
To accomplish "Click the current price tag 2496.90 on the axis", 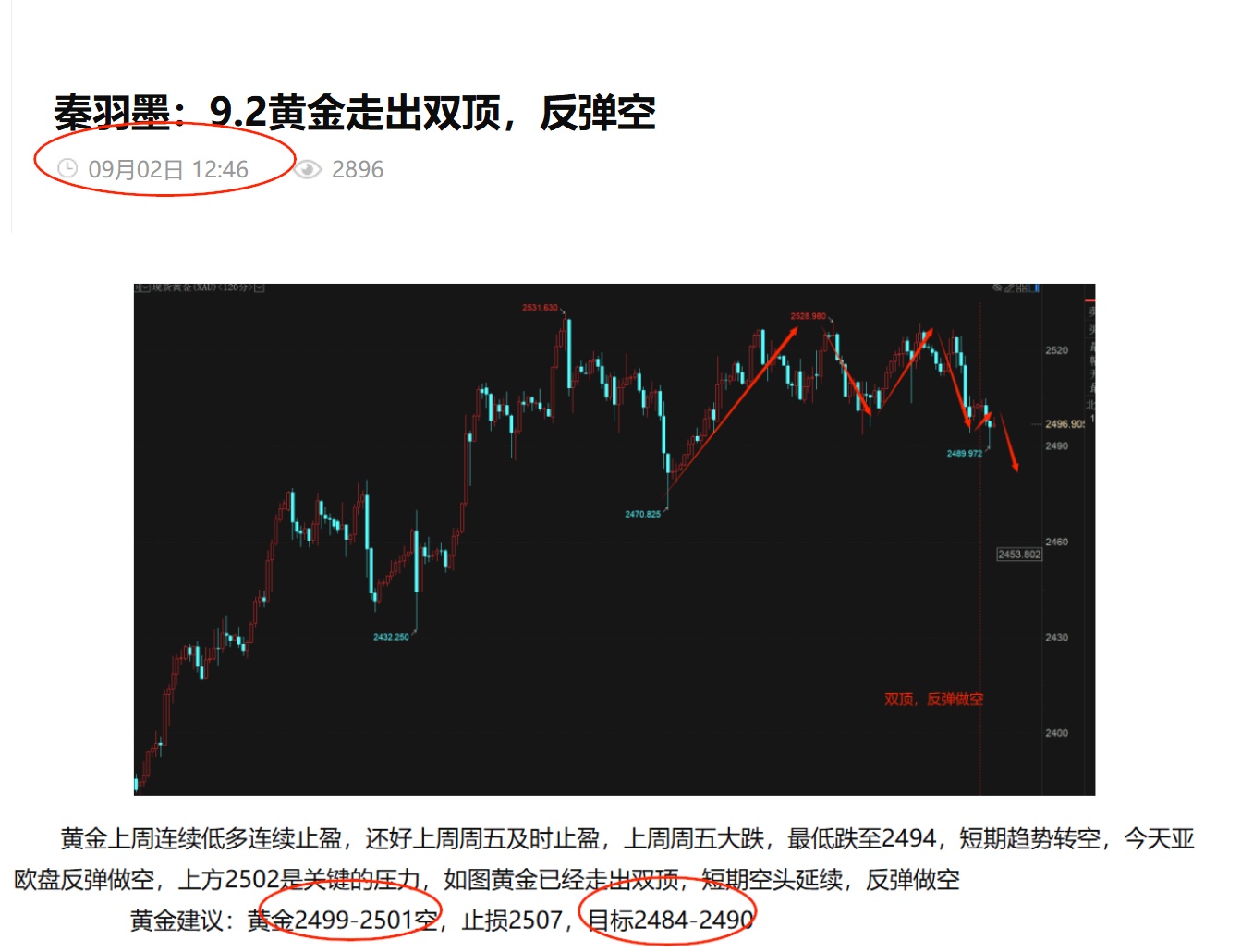I will (1065, 424).
